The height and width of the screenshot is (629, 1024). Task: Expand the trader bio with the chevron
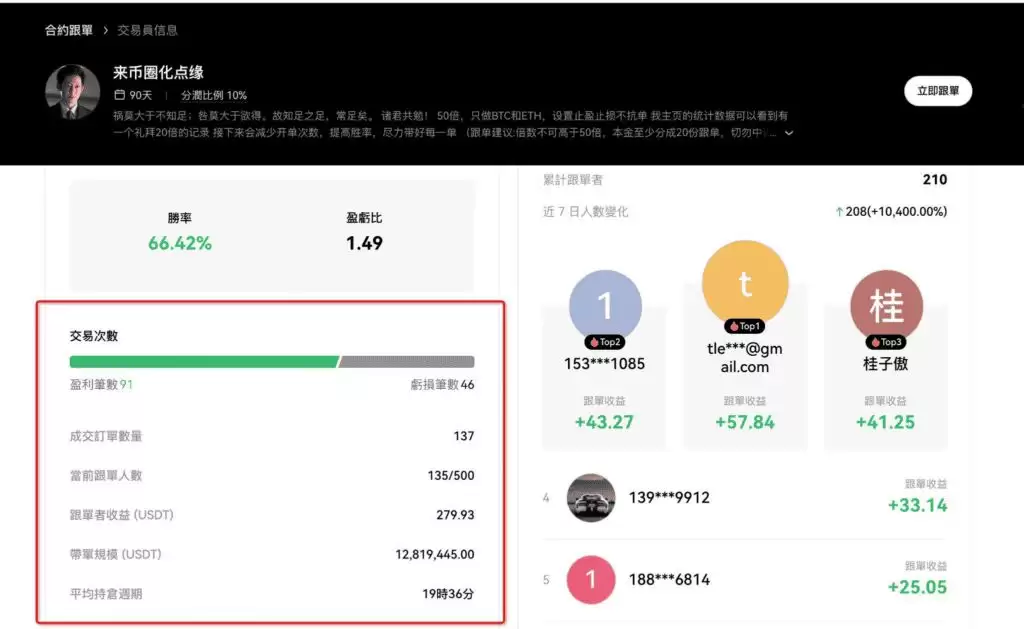789,131
